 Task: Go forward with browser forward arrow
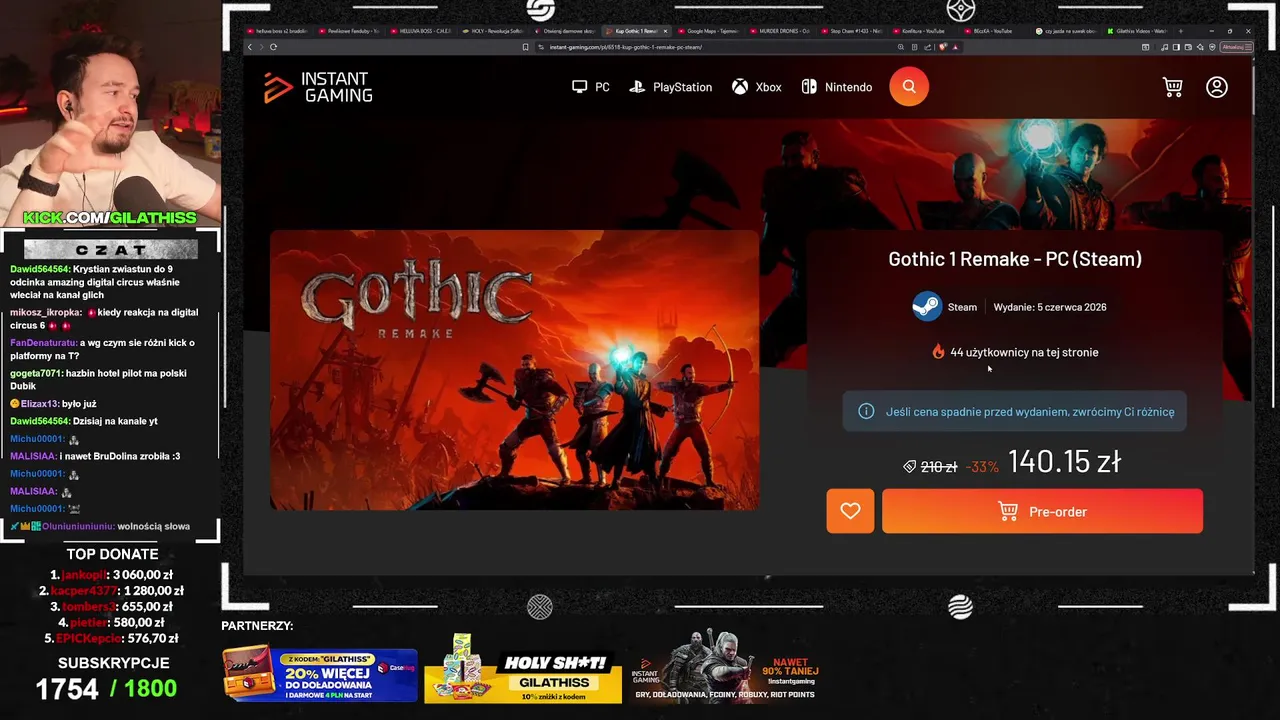[x=261, y=47]
